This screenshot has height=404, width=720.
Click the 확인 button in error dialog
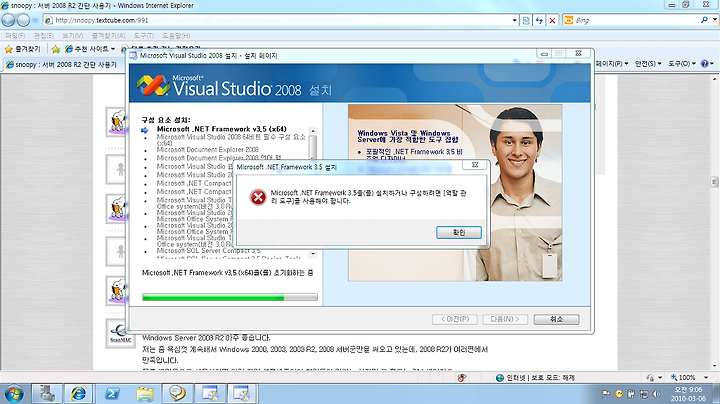point(459,232)
